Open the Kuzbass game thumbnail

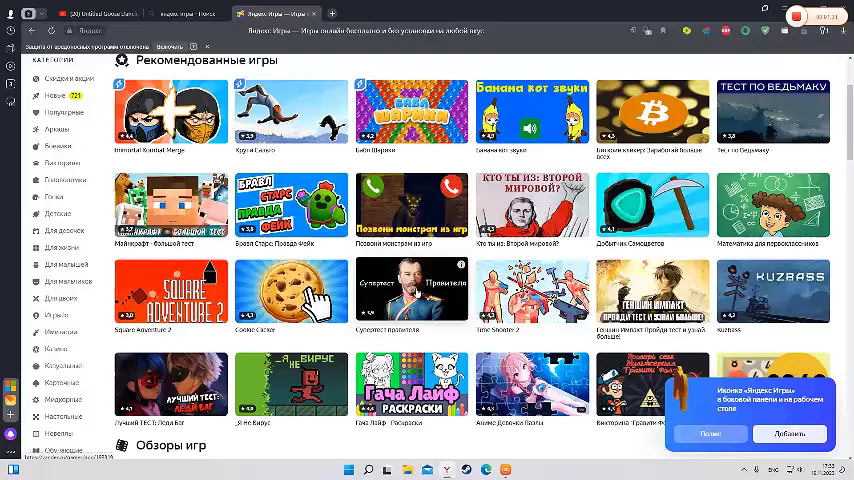tap(773, 291)
